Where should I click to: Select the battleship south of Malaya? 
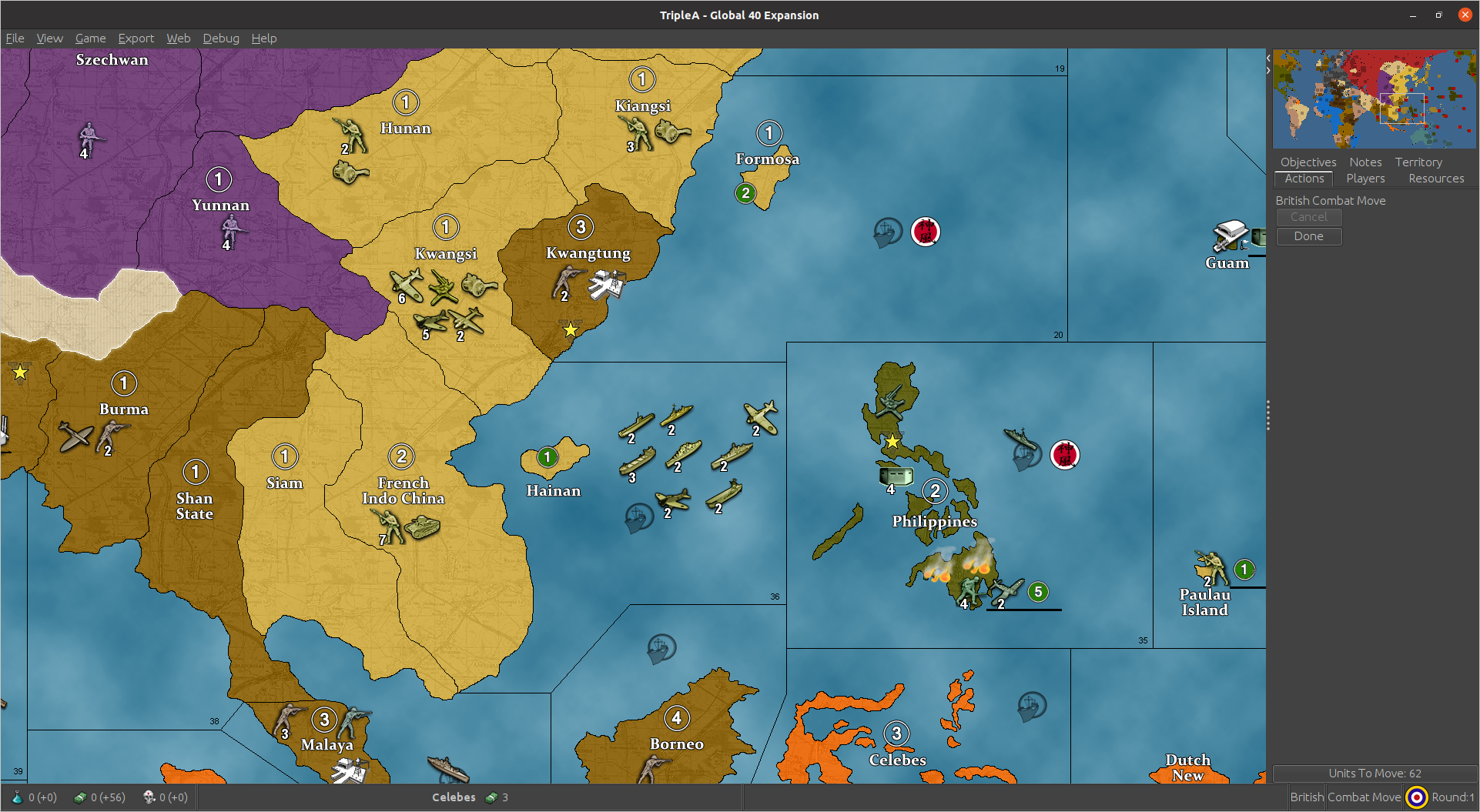pos(448,767)
